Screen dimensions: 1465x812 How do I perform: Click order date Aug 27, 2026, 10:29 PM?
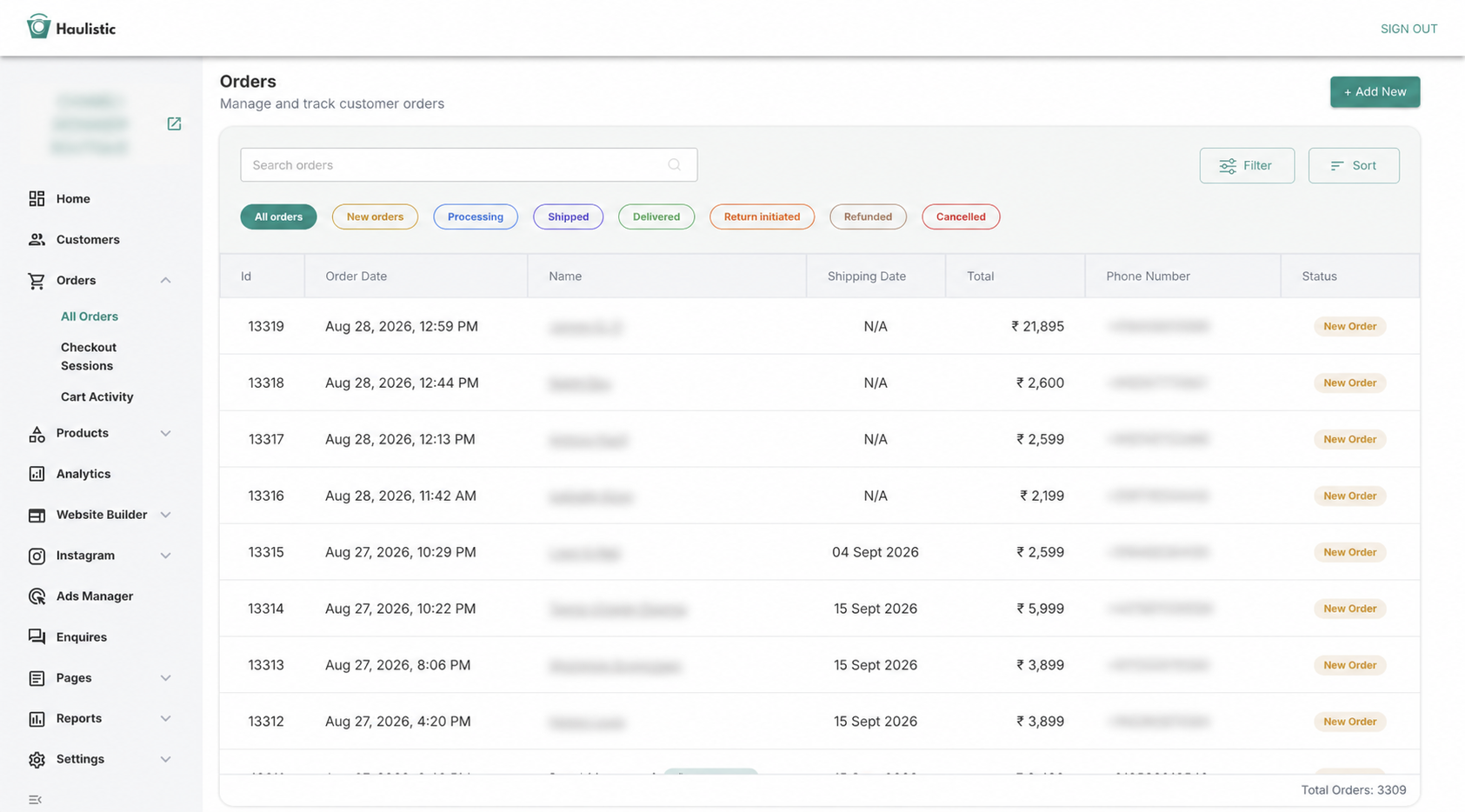pos(401,552)
